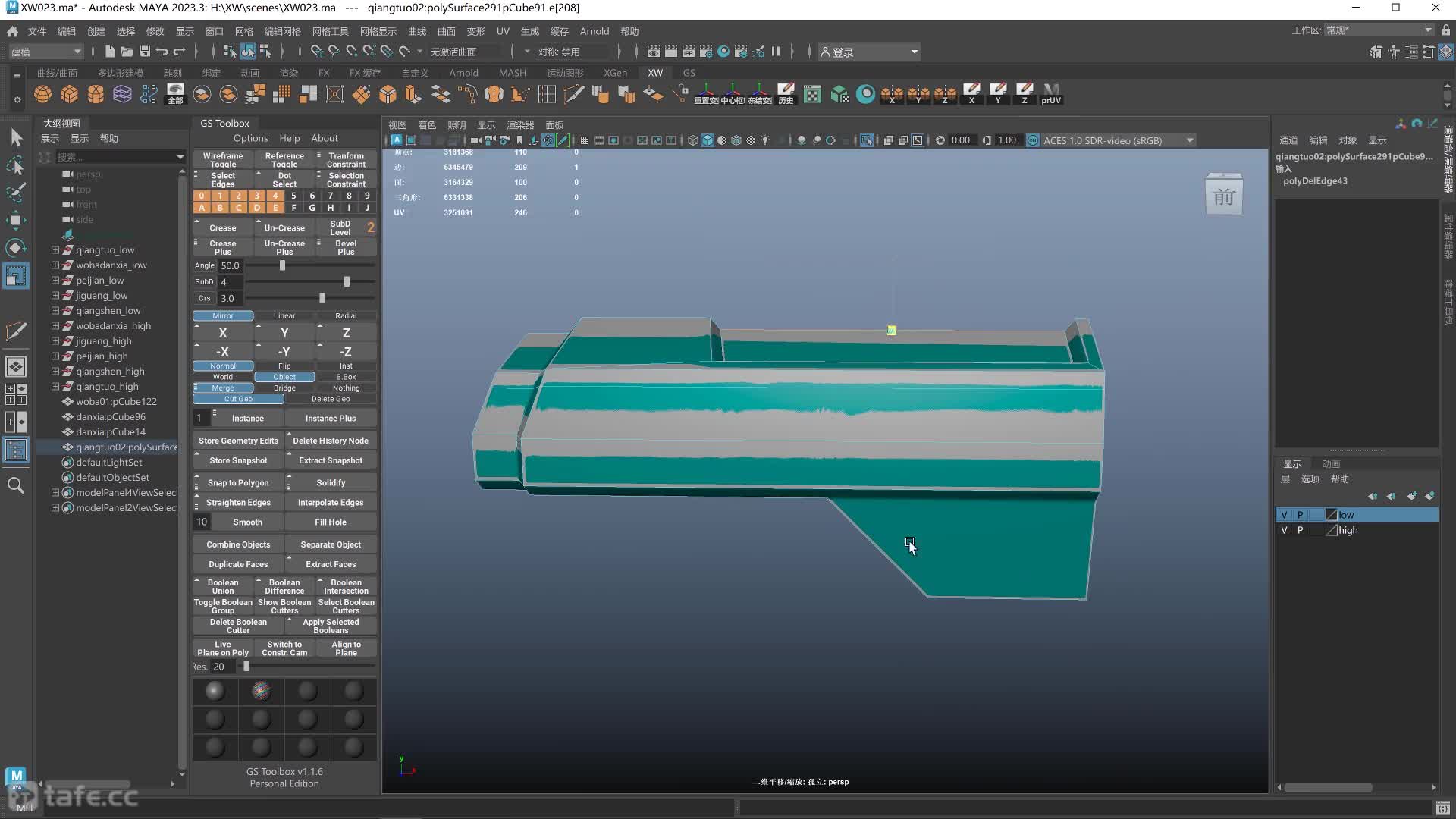
Task: Switch to the XGen shelf tab
Action: click(x=615, y=73)
